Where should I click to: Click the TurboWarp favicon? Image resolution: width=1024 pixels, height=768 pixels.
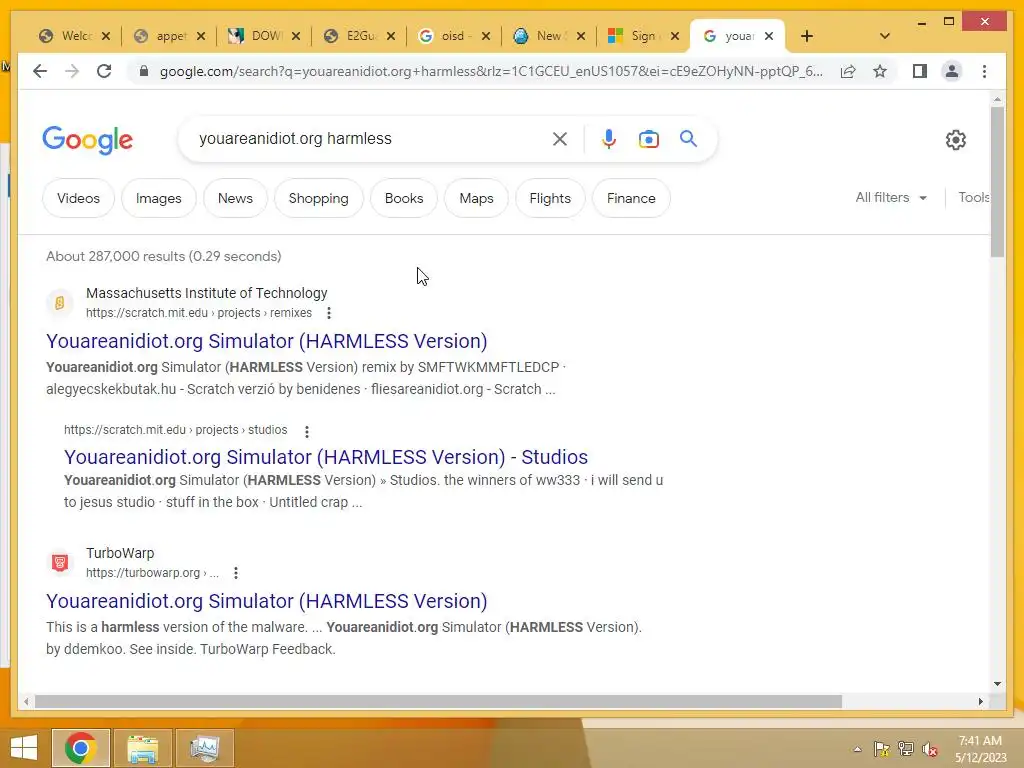click(x=59, y=562)
